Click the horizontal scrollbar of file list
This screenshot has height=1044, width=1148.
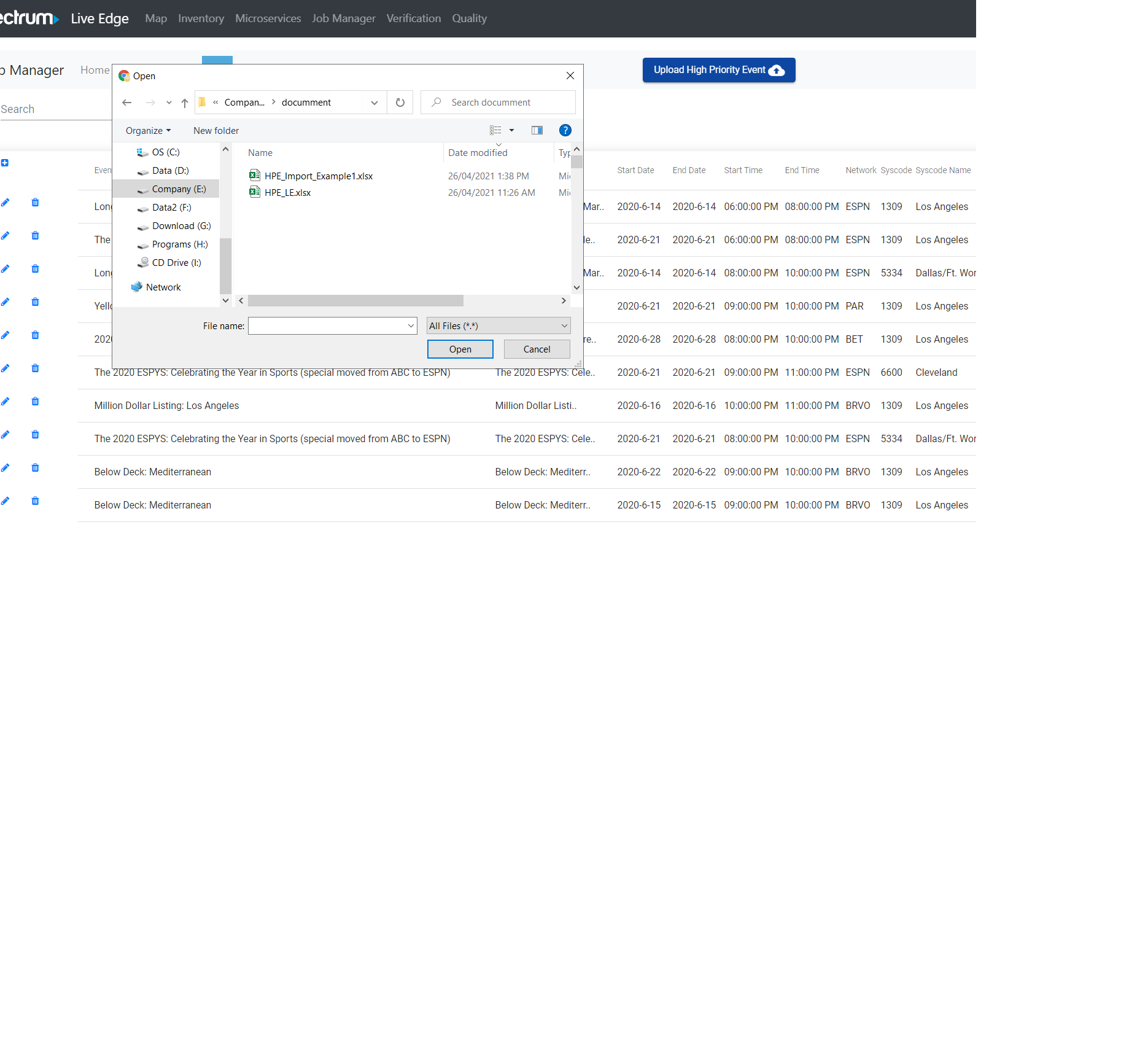click(x=355, y=301)
